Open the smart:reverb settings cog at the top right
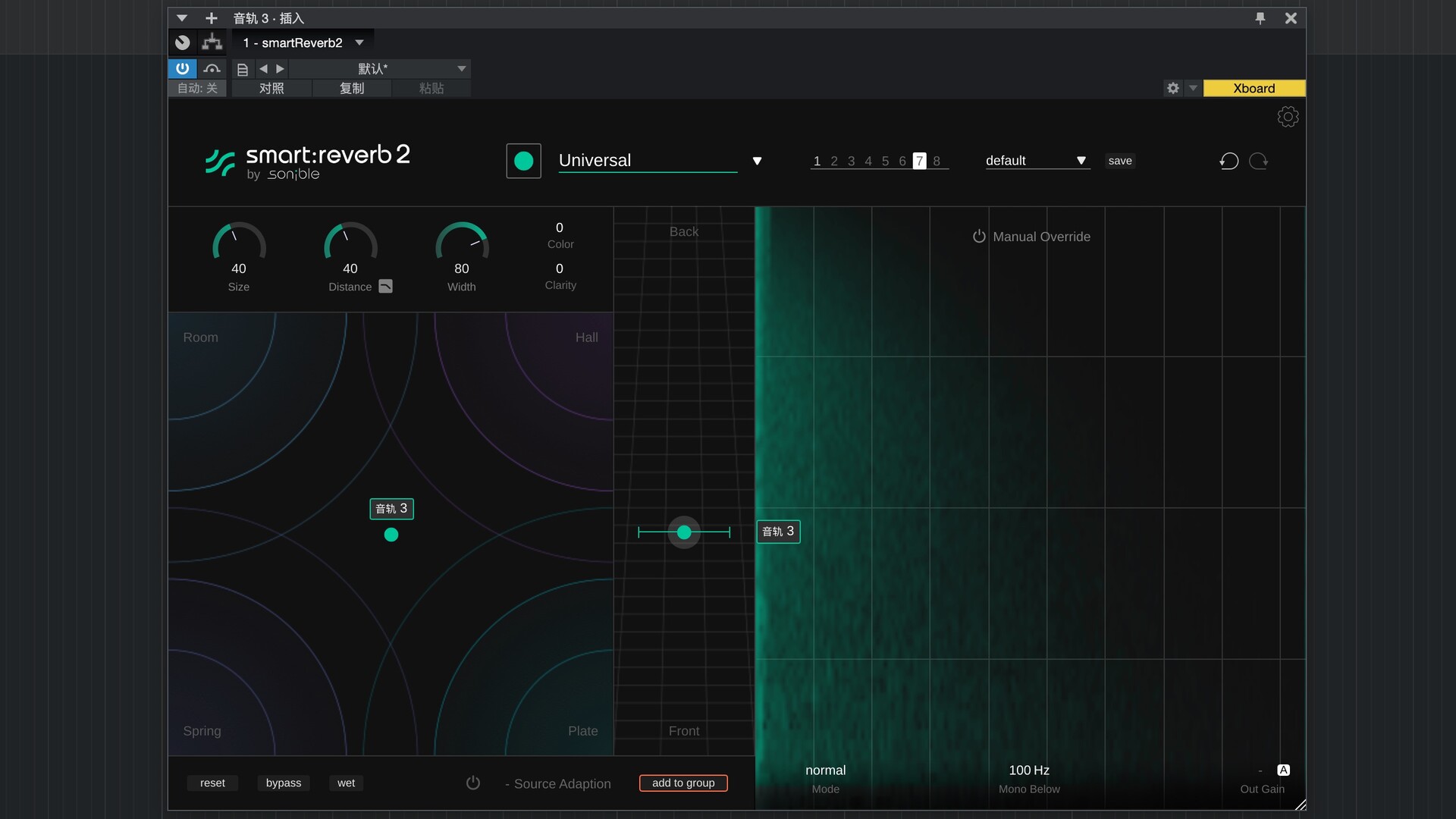Image resolution: width=1456 pixels, height=819 pixels. tap(1288, 117)
